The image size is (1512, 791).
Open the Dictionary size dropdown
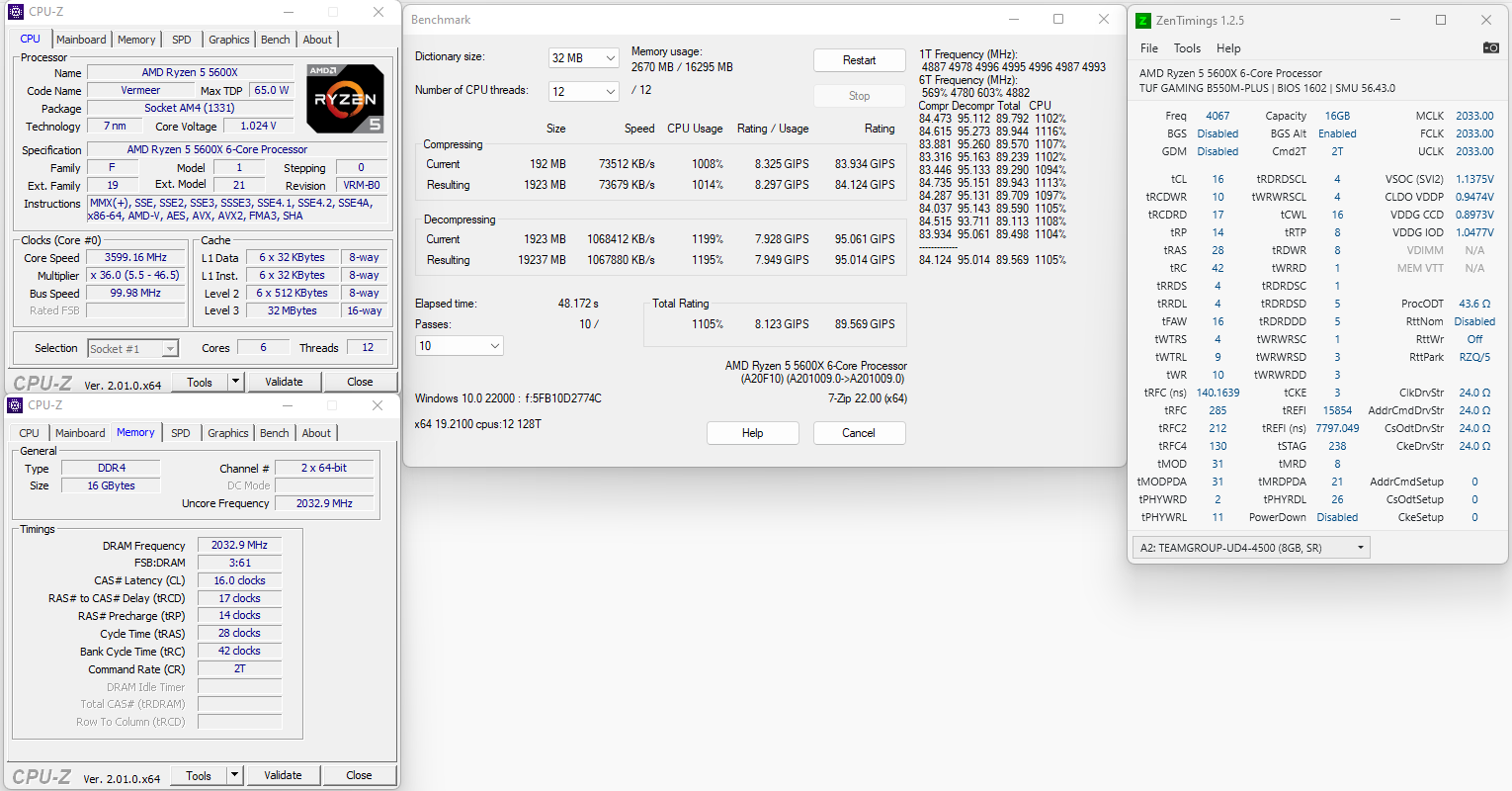coord(583,58)
